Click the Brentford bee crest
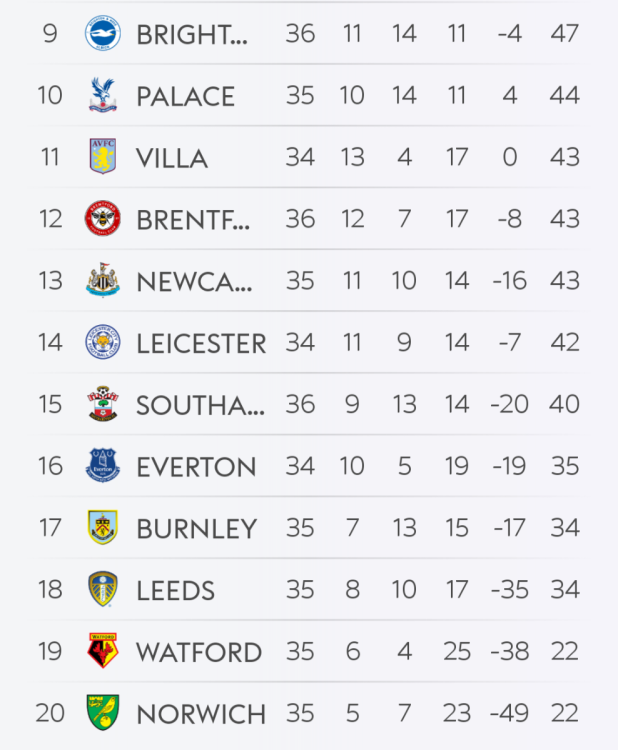Screen dimensions: 618x750 [102, 219]
